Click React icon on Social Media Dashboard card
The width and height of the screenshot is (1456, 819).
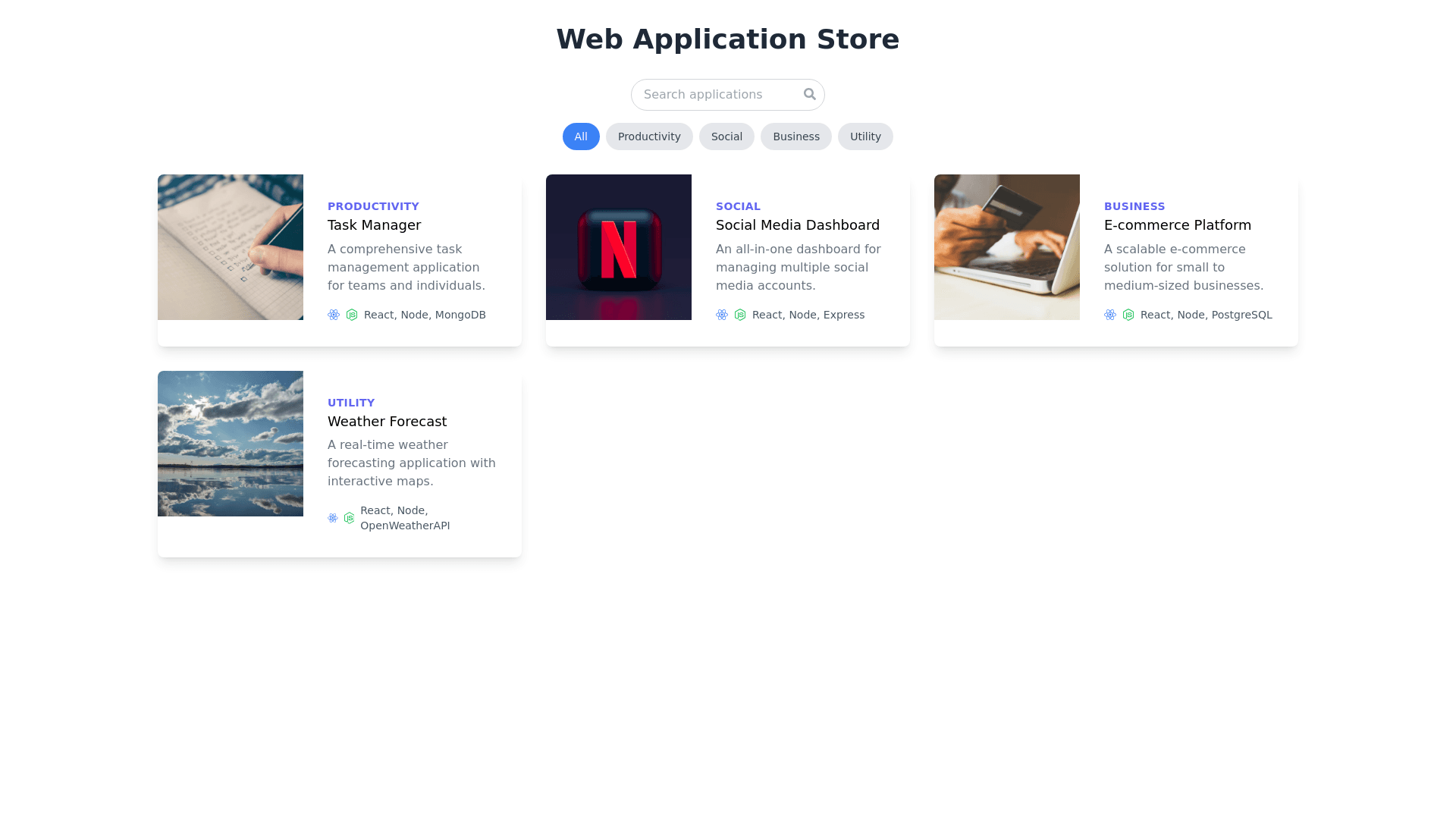(x=722, y=315)
